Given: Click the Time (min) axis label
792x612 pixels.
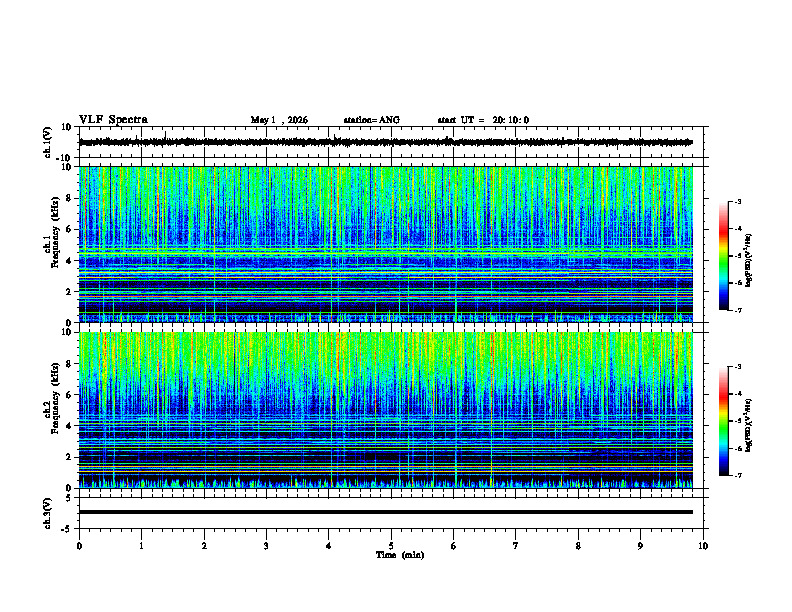Looking at the screenshot, I should [x=400, y=555].
